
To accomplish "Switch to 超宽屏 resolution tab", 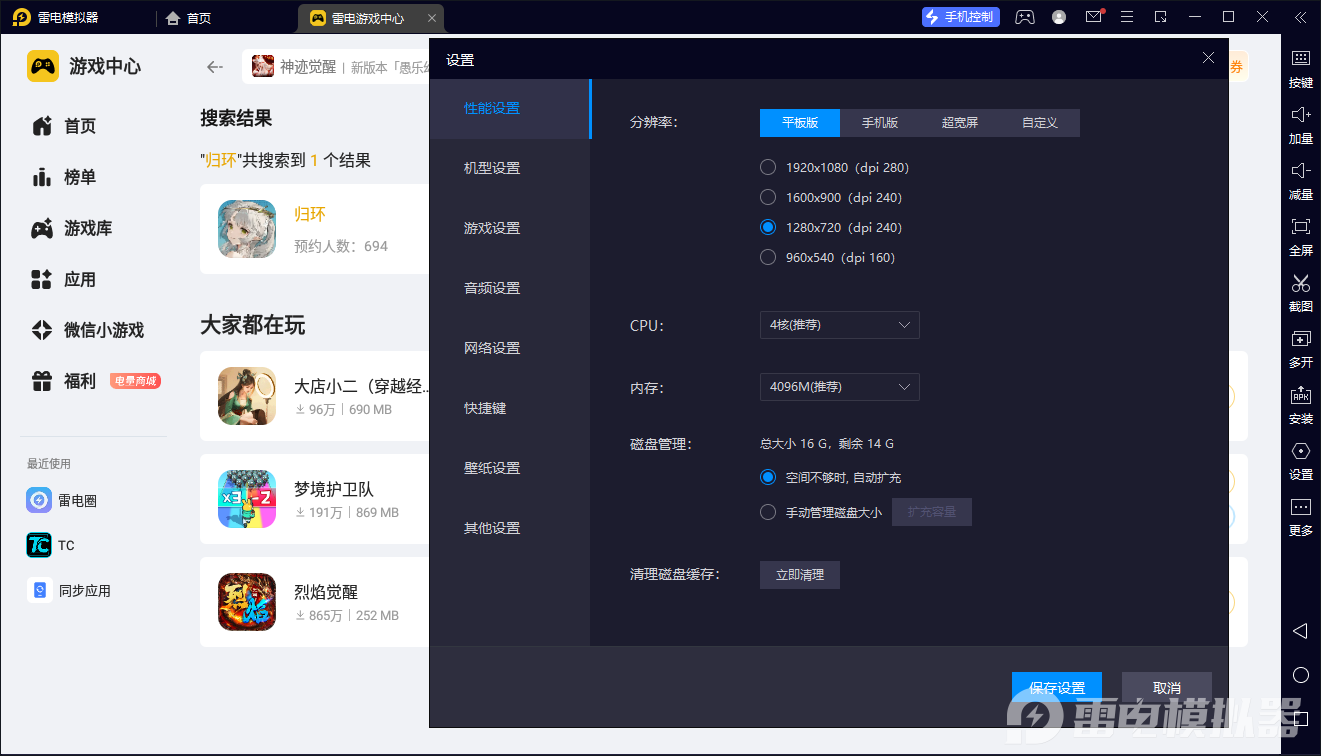I will click(x=960, y=123).
